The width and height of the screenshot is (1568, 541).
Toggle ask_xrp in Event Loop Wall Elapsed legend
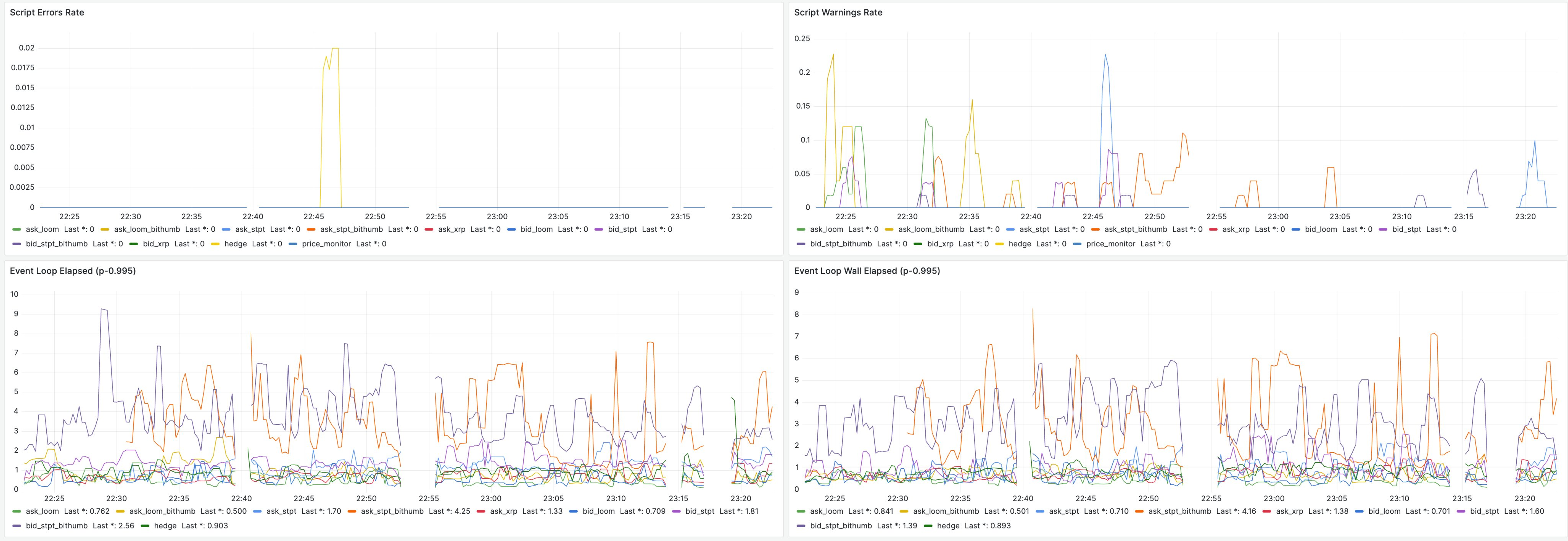[x=1290, y=511]
